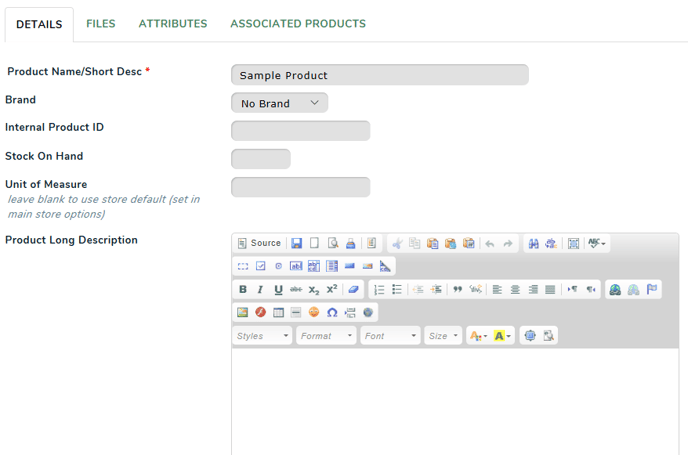The width and height of the screenshot is (688, 455).
Task: Open the Size dropdown
Action: point(443,336)
